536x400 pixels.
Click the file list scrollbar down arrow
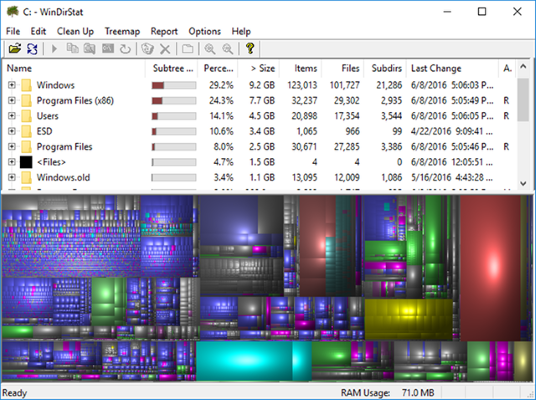tap(523, 183)
